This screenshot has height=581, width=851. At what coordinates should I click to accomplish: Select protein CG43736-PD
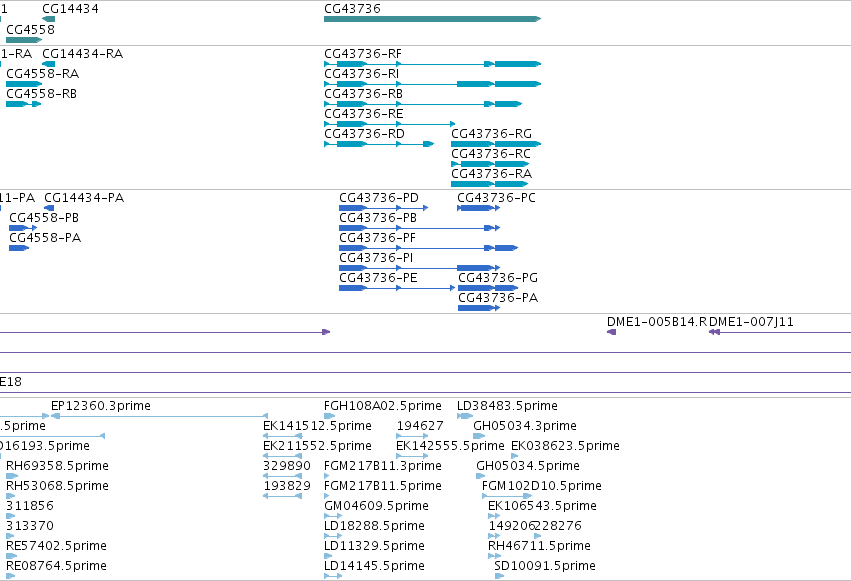[x=384, y=208]
